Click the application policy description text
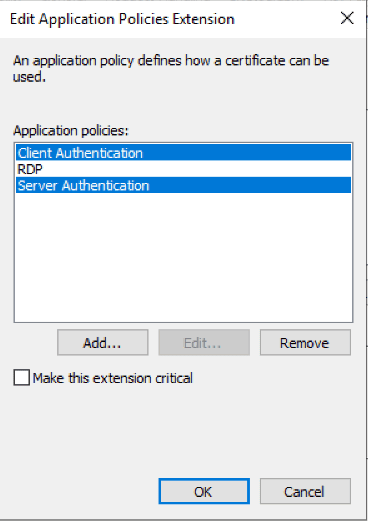The image size is (368, 521). click(x=171, y=68)
